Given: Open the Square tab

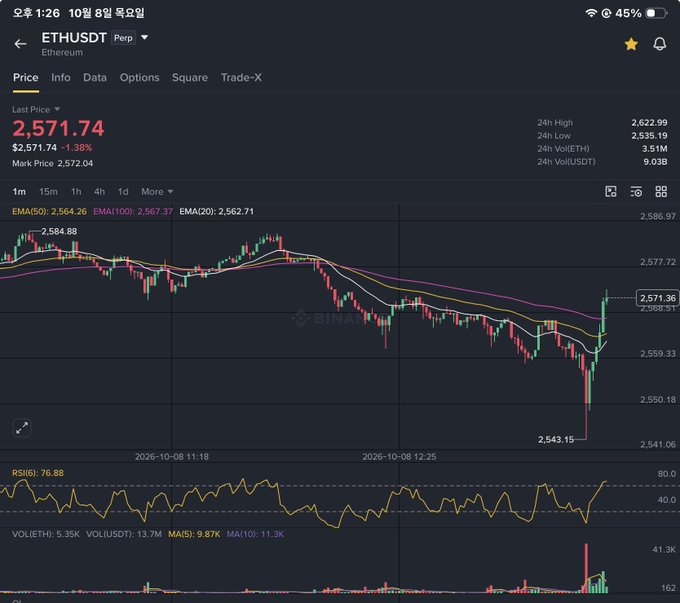Looking at the screenshot, I should pos(190,78).
